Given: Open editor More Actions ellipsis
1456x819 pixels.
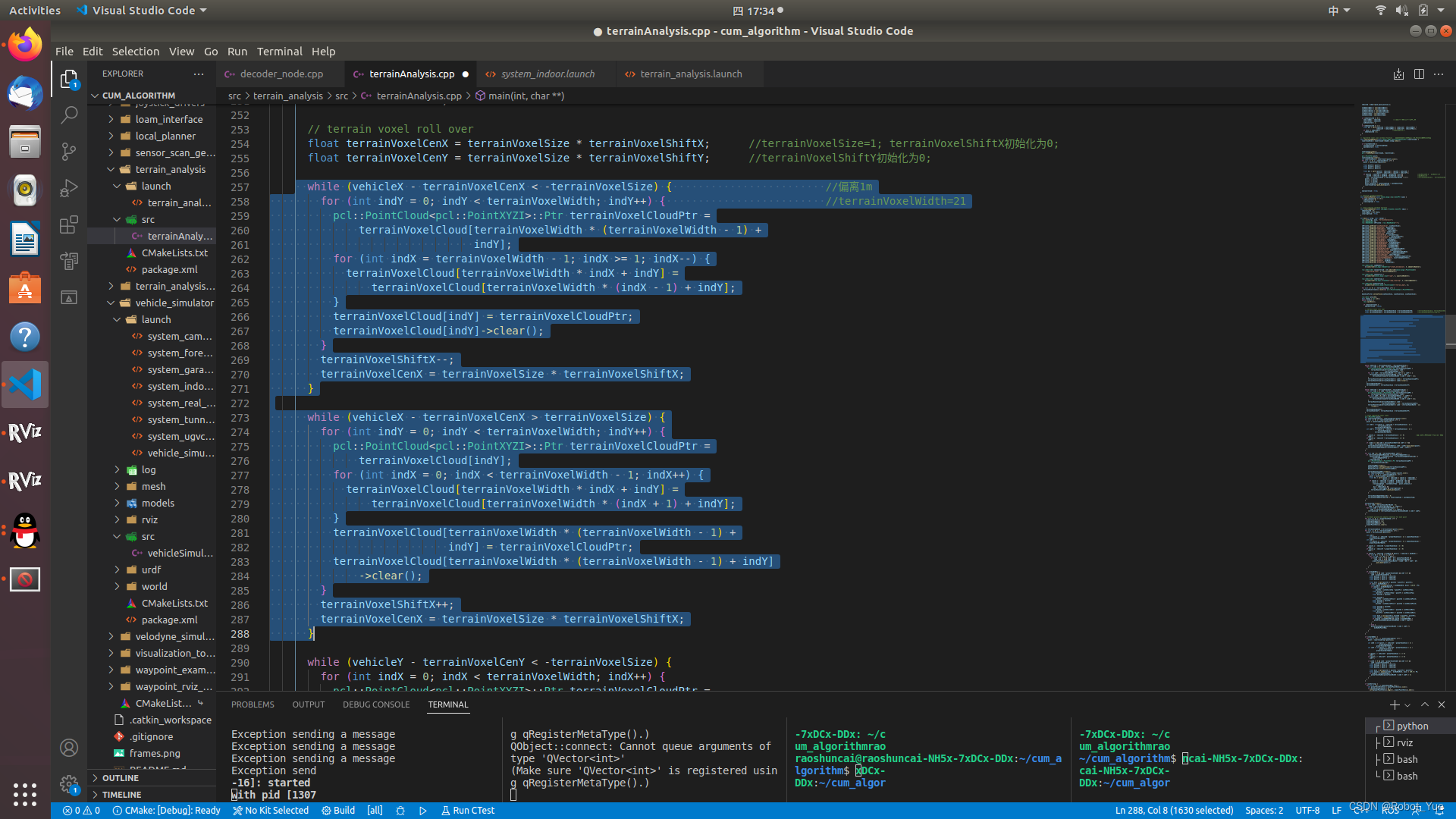Looking at the screenshot, I should [1439, 74].
